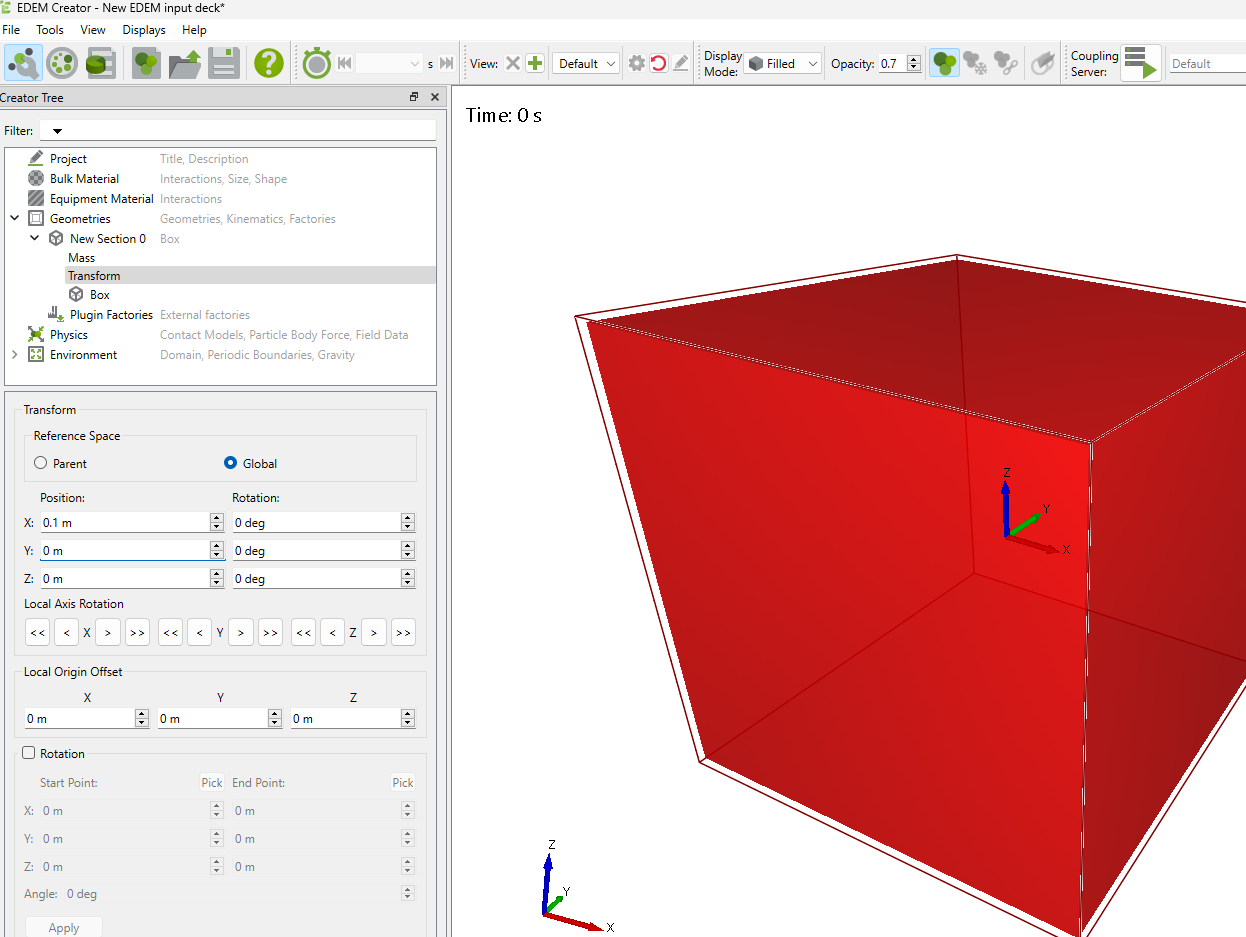Increase the Opacity value
1246x937 pixels.
coord(913,59)
